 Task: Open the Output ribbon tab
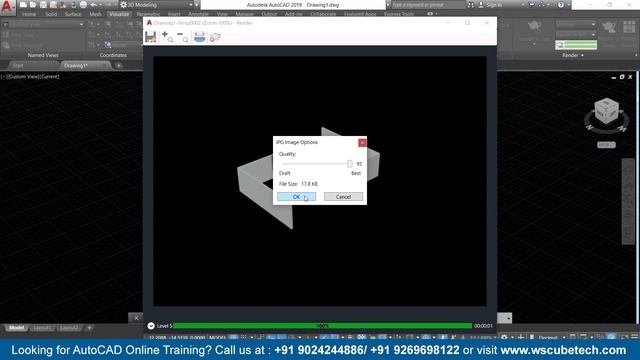pos(269,14)
